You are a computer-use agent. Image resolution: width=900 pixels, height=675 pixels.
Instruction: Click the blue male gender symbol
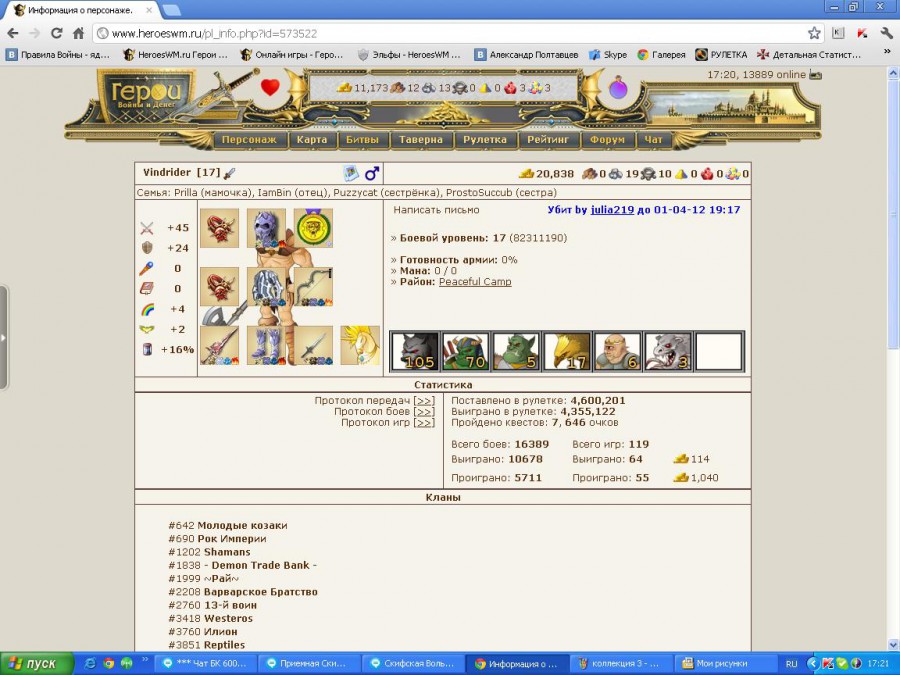372,174
